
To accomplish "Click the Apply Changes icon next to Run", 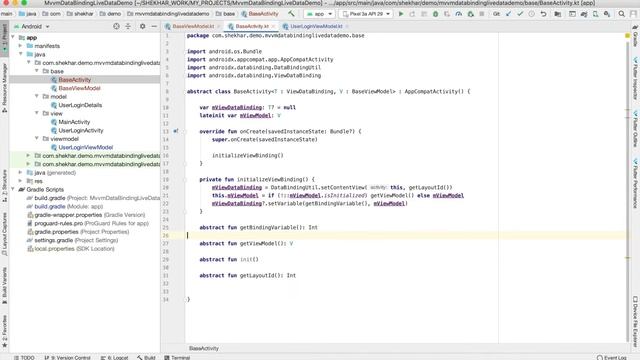I will point(412,14).
